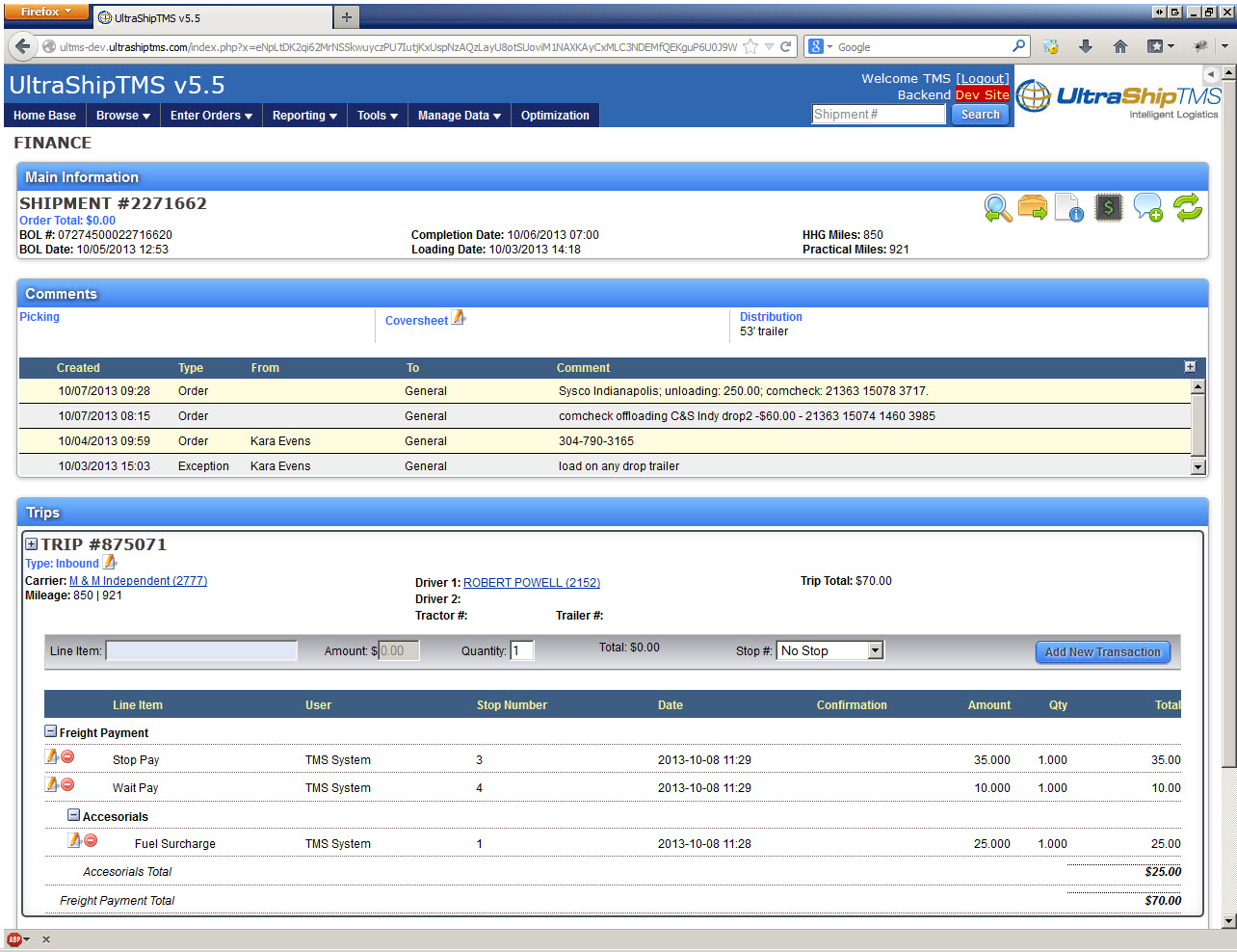Click the Quantity input field
Image resolution: width=1237 pixels, height=952 pixels.
[522, 651]
